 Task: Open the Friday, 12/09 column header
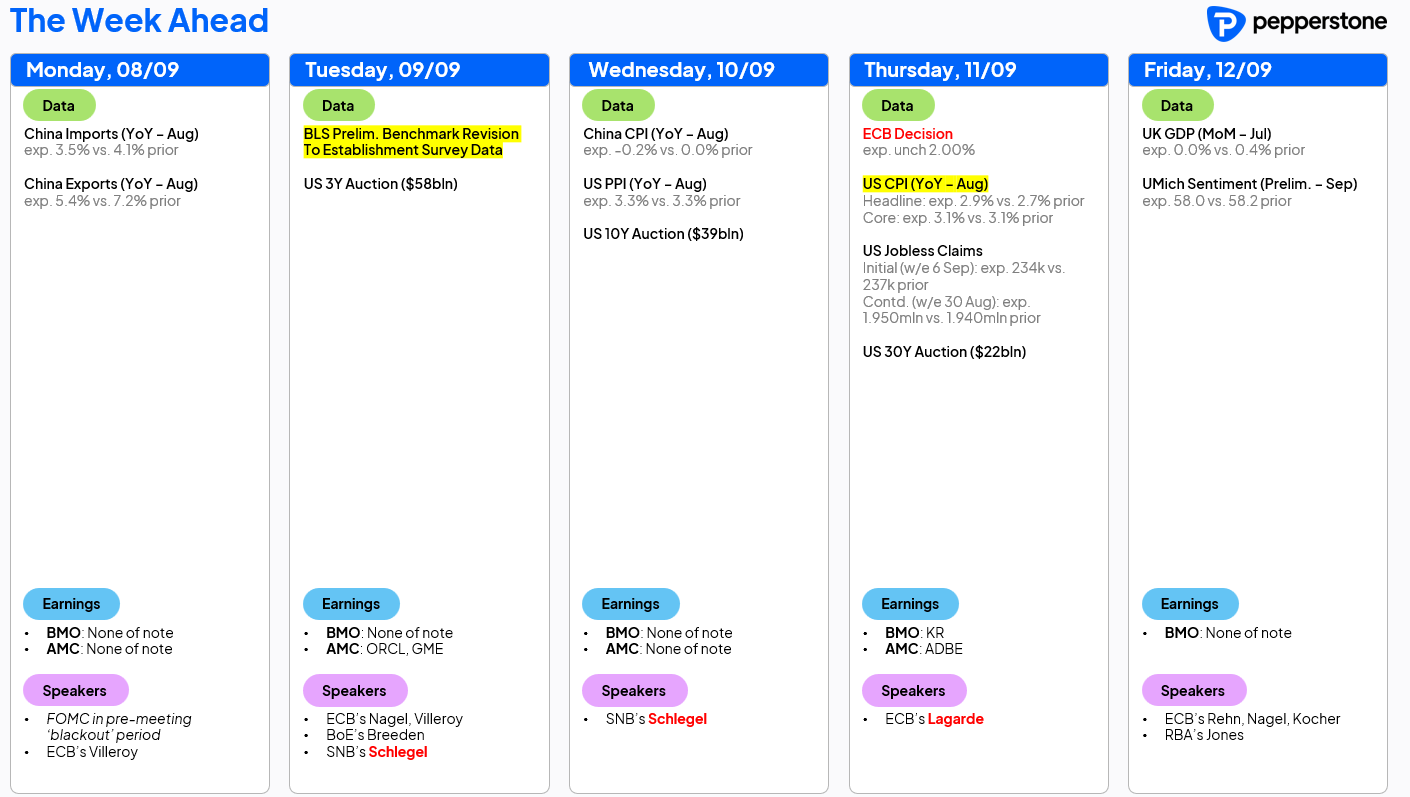coord(1258,70)
